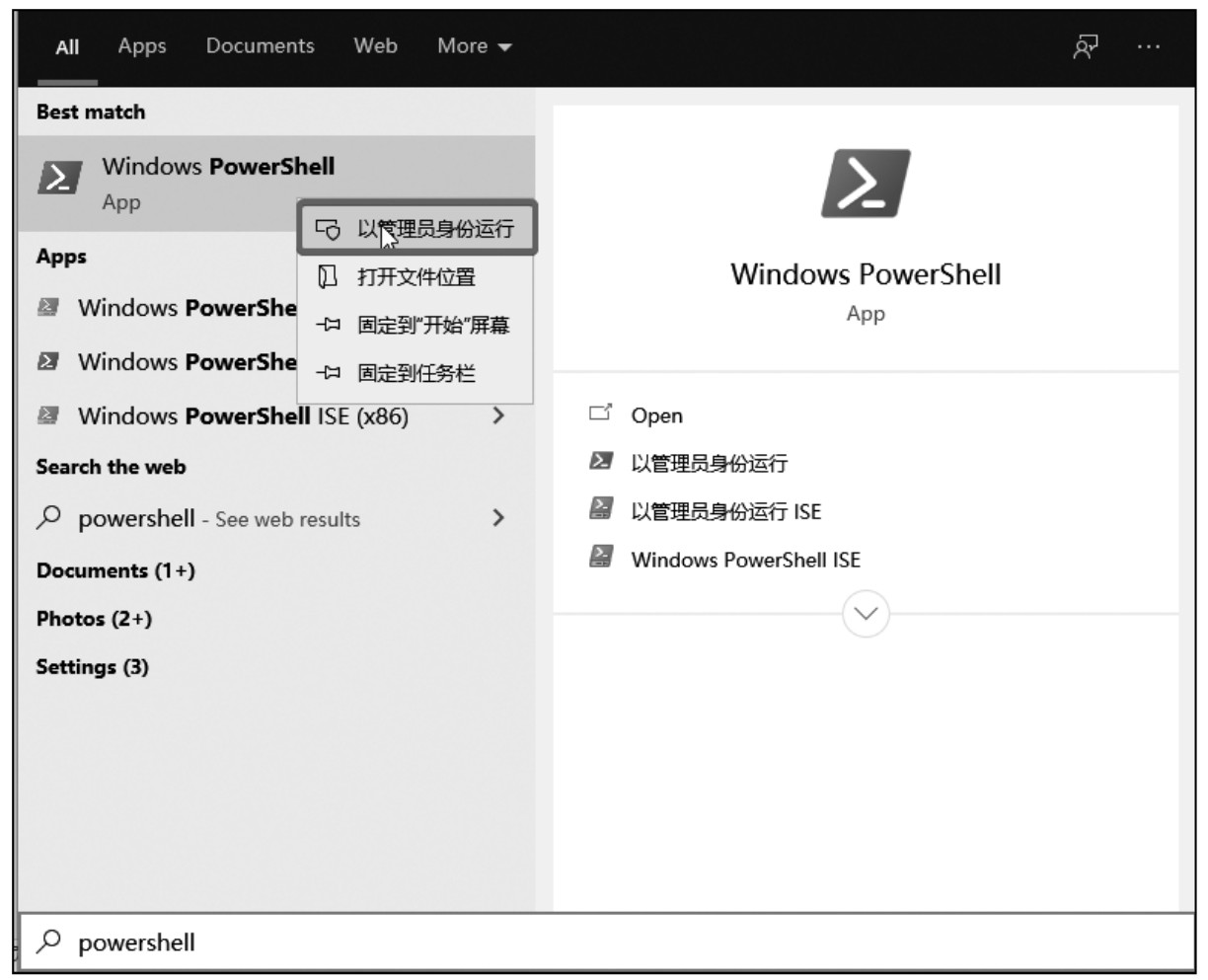
Task: Click the PowerShell icon in best match
Action: coord(60,178)
